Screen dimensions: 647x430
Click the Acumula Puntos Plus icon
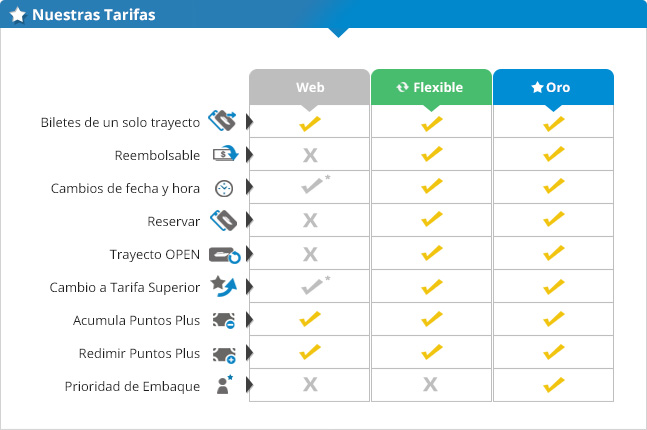[224, 320]
